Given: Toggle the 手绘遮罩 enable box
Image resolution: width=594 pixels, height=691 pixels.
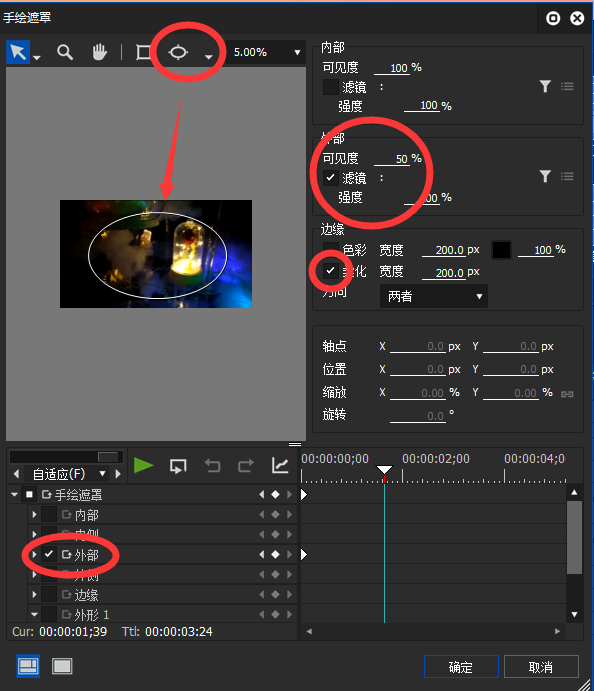Looking at the screenshot, I should click(x=30, y=494).
